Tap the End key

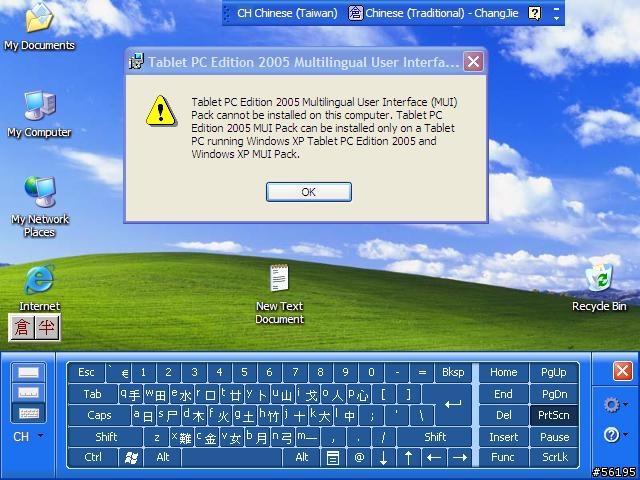click(x=503, y=394)
